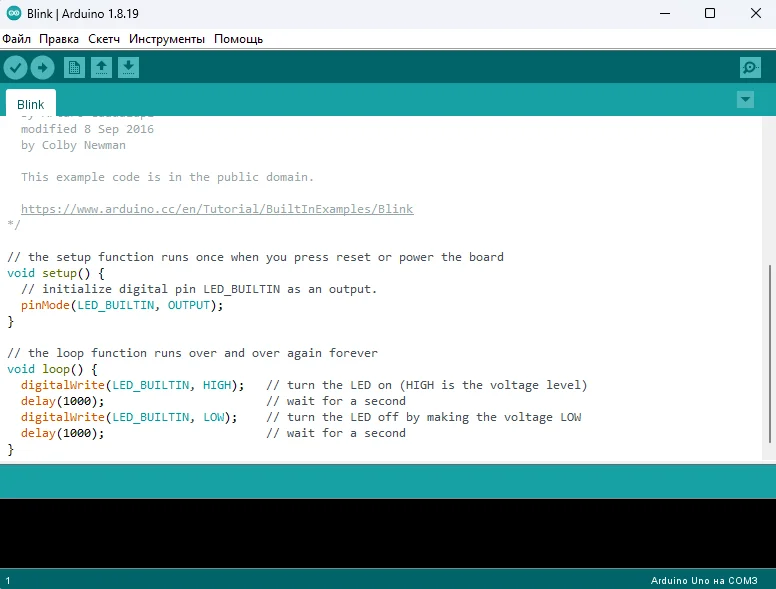Follow the arduino.cc Blink tutorial link

[x=217, y=209]
